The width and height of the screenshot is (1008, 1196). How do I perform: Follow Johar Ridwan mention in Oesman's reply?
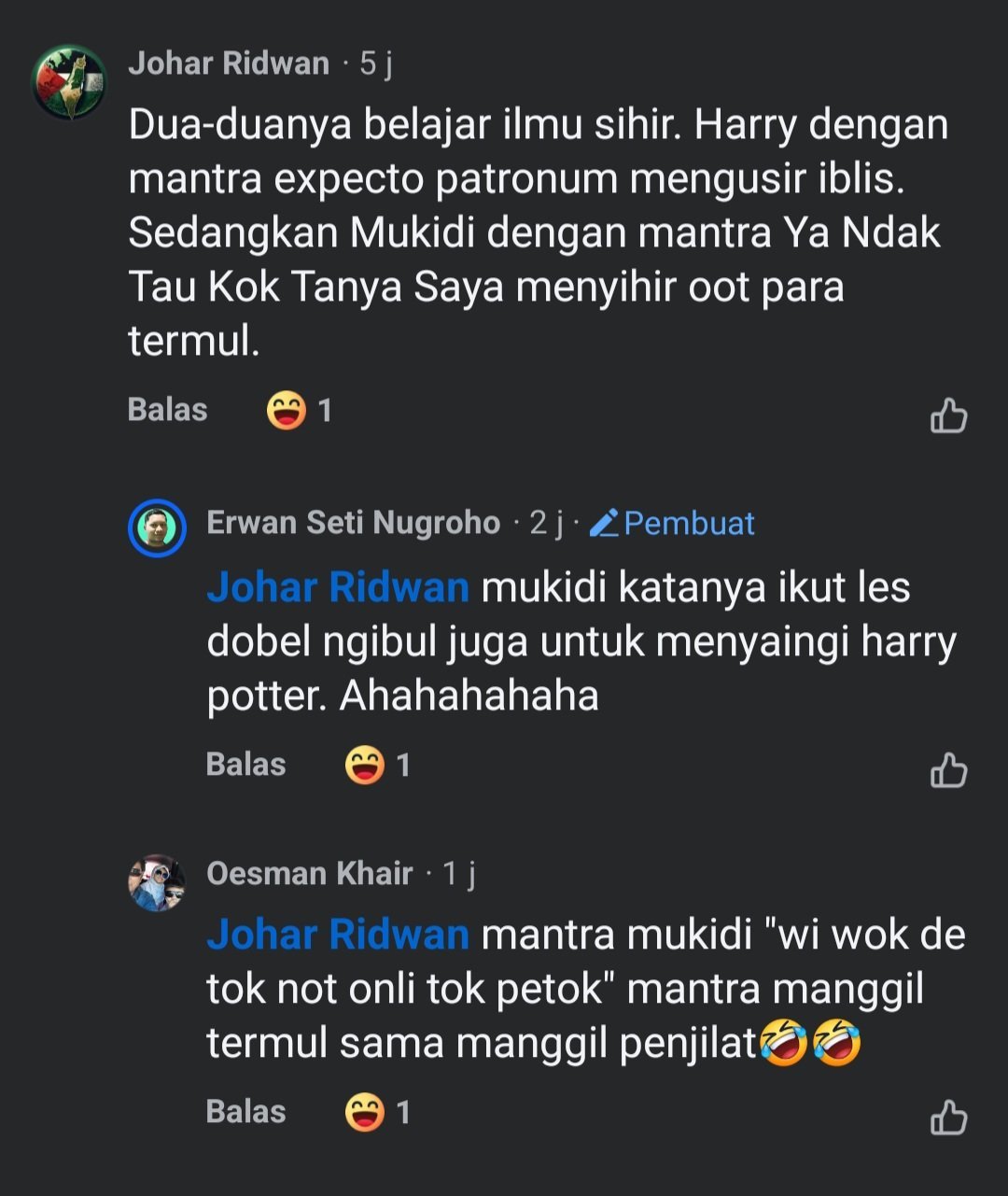(338, 936)
